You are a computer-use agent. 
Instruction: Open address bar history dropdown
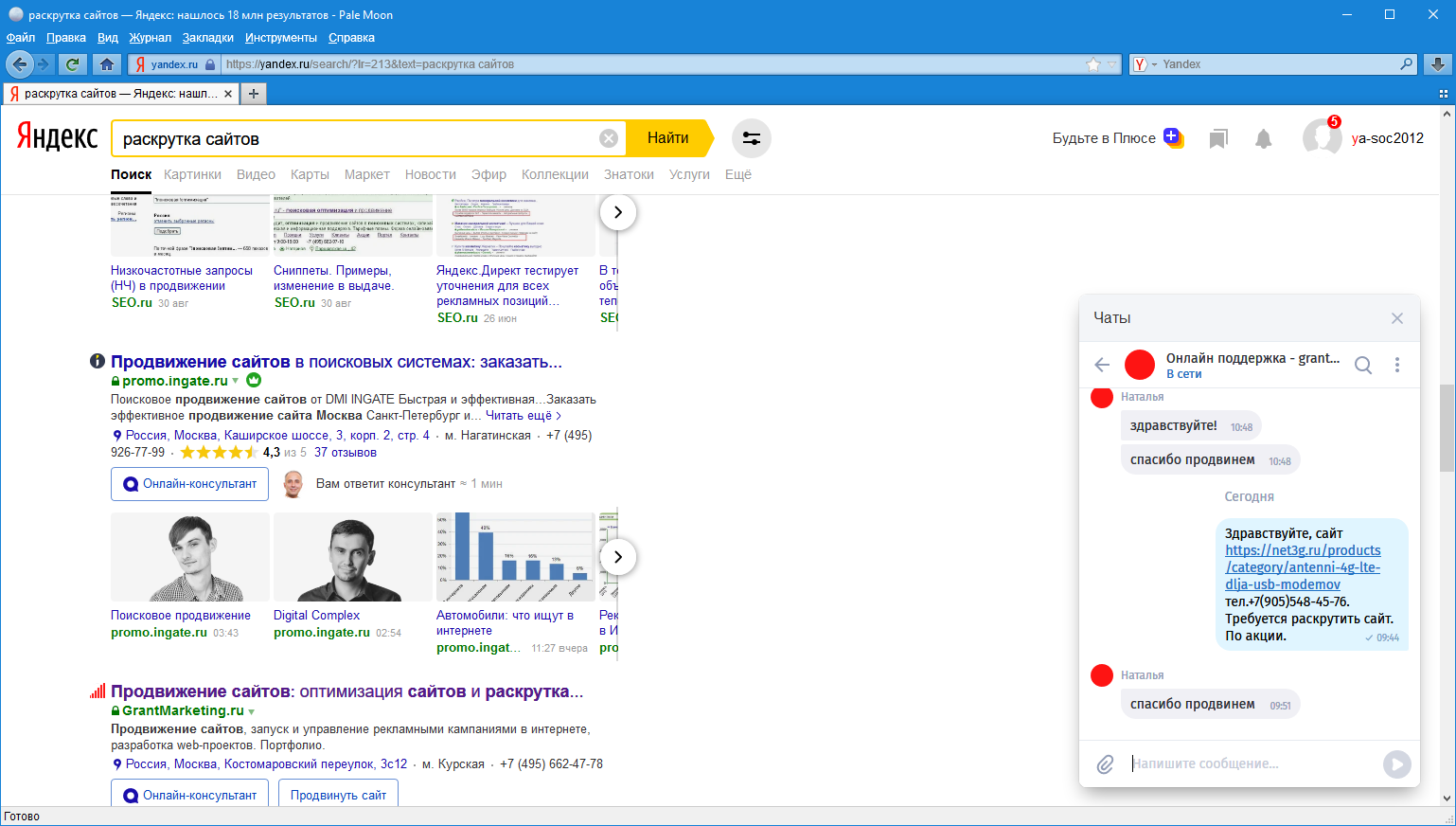pos(1113,64)
